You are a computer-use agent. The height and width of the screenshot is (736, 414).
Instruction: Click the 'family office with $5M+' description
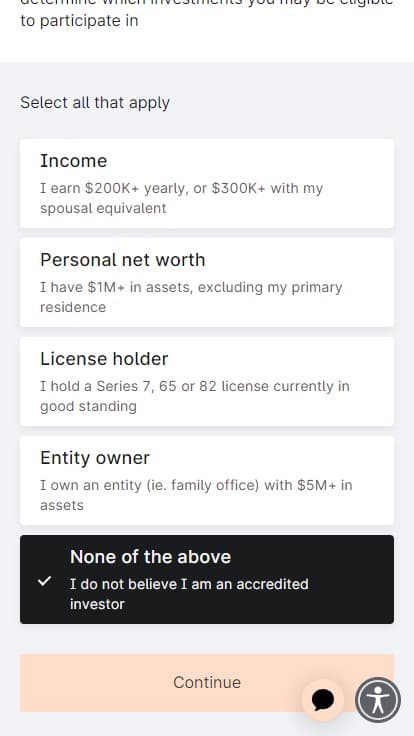tap(196, 495)
